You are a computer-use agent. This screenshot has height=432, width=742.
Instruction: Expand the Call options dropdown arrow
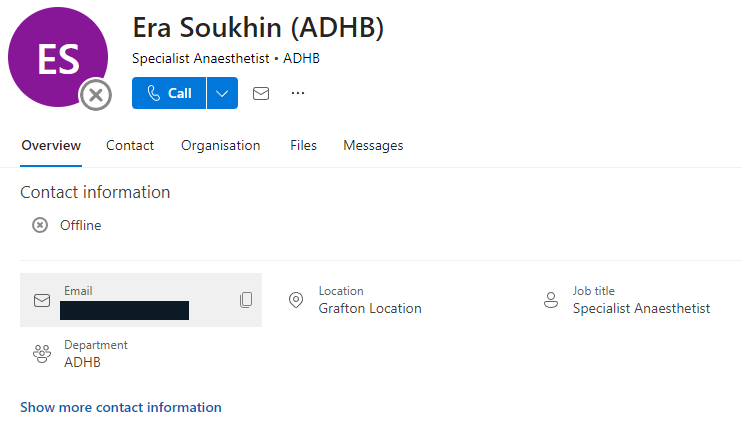point(222,93)
